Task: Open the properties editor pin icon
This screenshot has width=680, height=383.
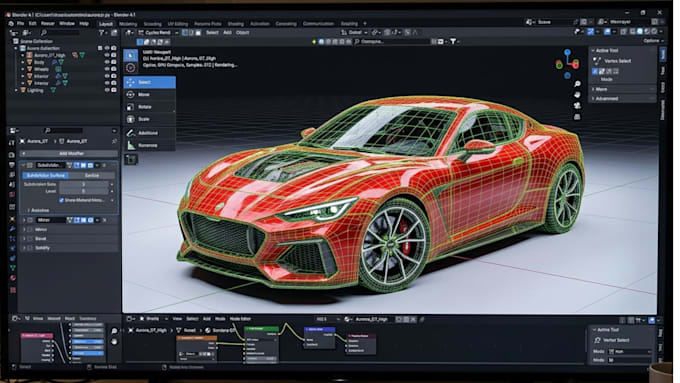Action: tap(114, 141)
